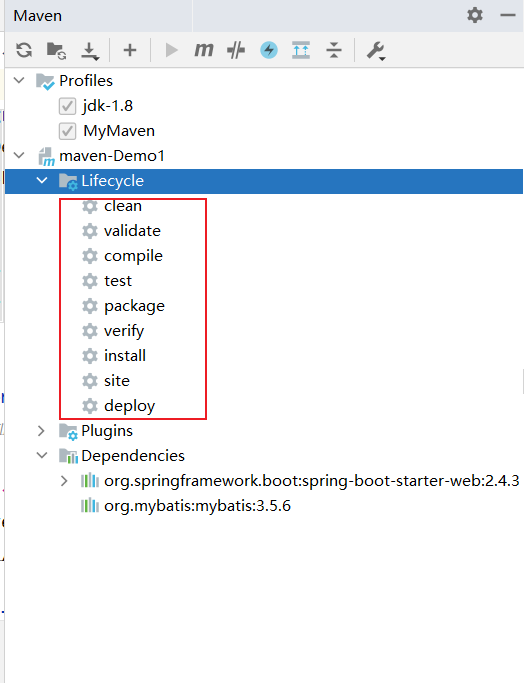Expand spring-boot-starter-web dependency
Image resolution: width=524 pixels, height=683 pixels.
[x=64, y=481]
